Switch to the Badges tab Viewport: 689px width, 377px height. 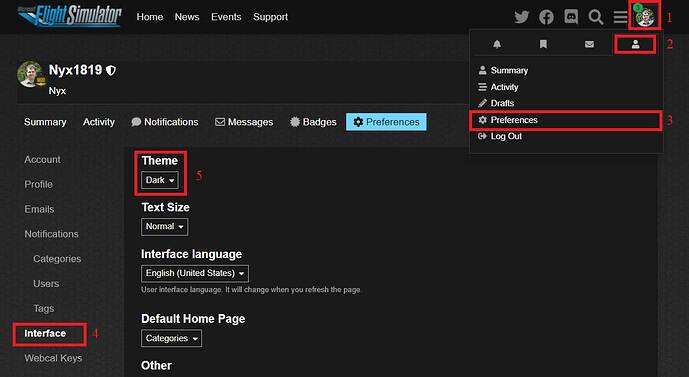(313, 122)
